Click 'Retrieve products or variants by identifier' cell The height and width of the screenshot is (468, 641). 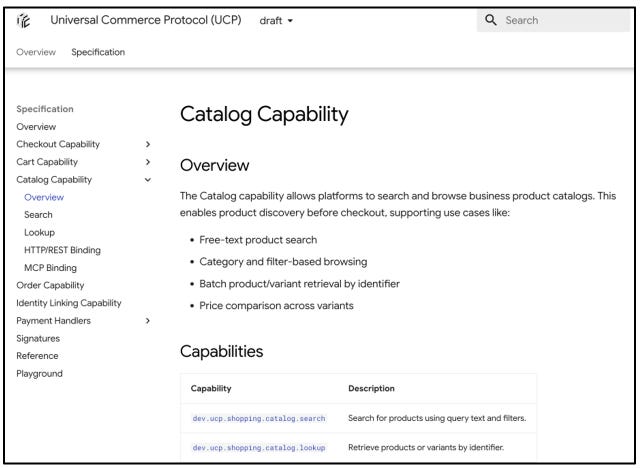click(426, 448)
